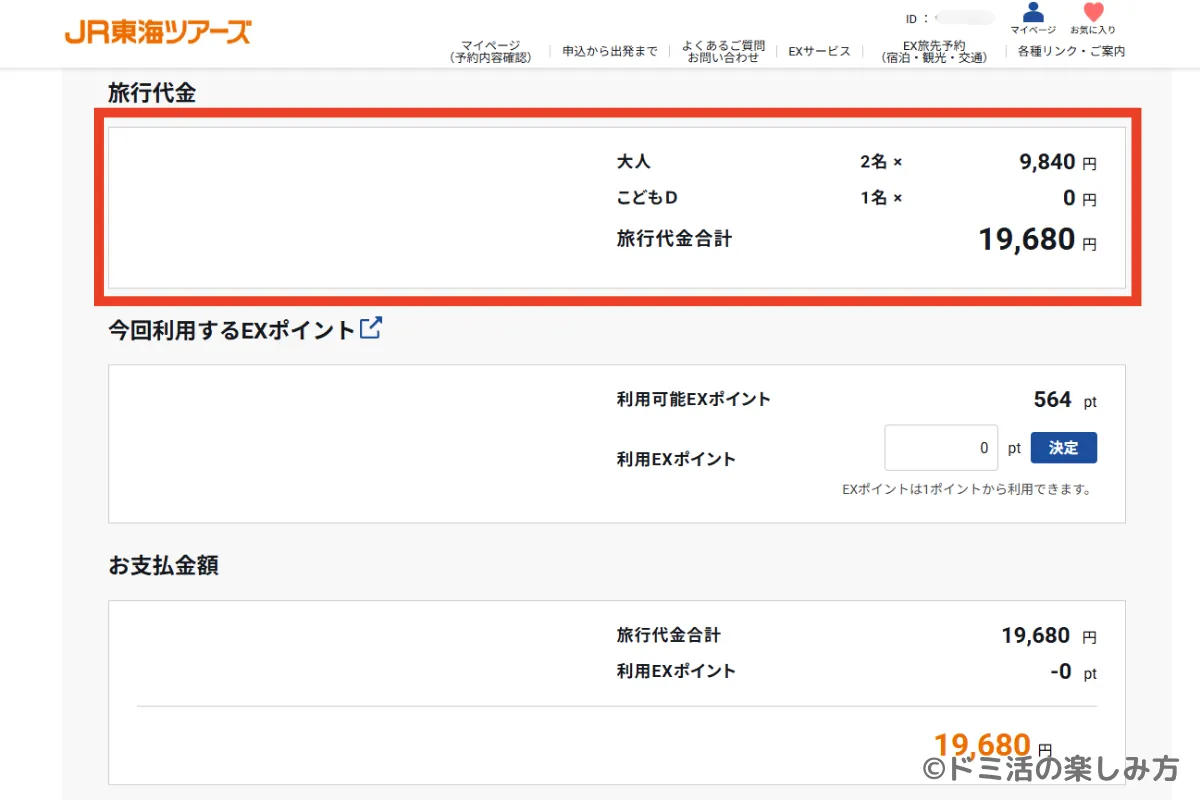Screen dimensions: 1200x800
Task: Click the JR東海ツアーズ logo
Action: [158, 31]
